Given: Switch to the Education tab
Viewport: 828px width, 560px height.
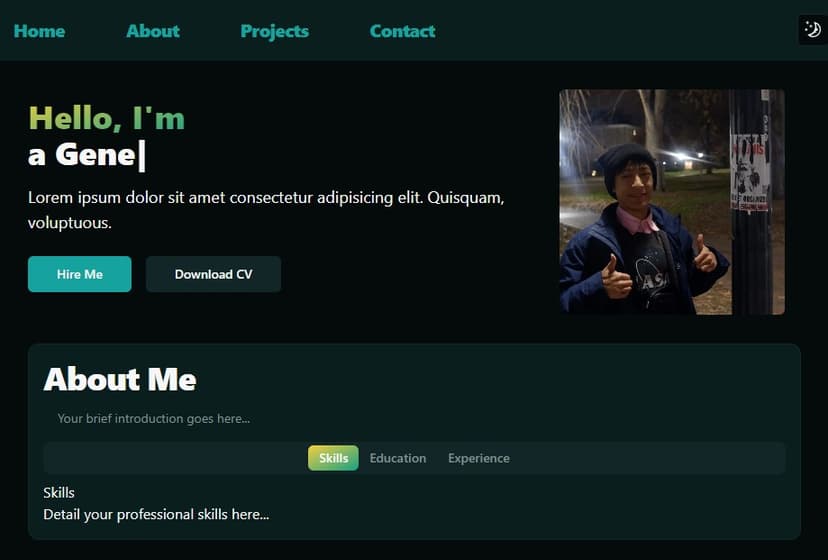Looking at the screenshot, I should [398, 458].
